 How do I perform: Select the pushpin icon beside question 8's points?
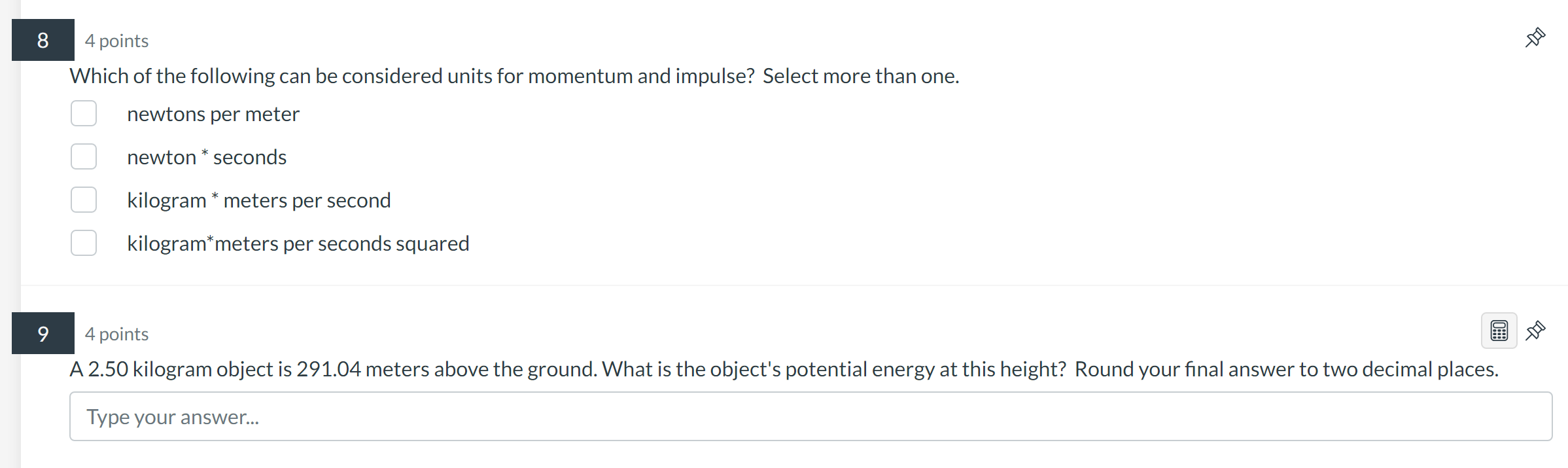pos(1536,37)
